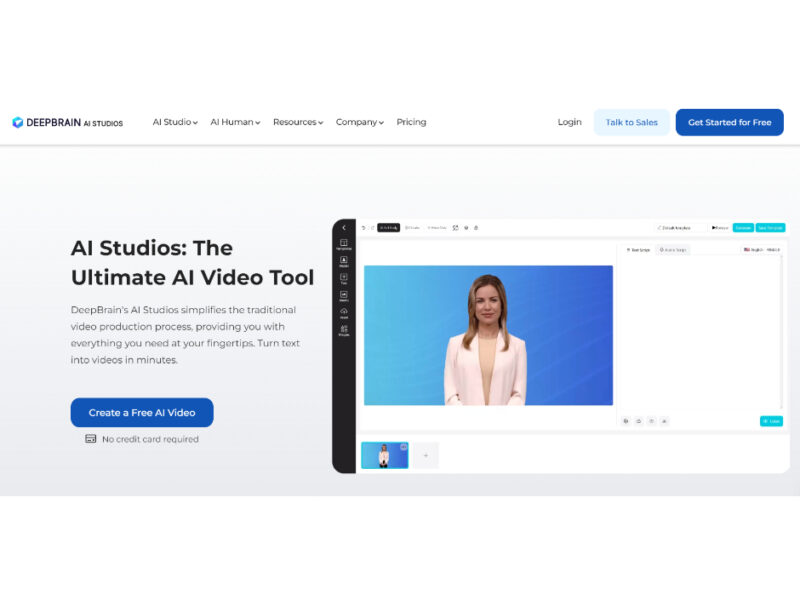The height and width of the screenshot is (600, 800).
Task: Click the back arrow in editor sidebar
Action: click(344, 228)
